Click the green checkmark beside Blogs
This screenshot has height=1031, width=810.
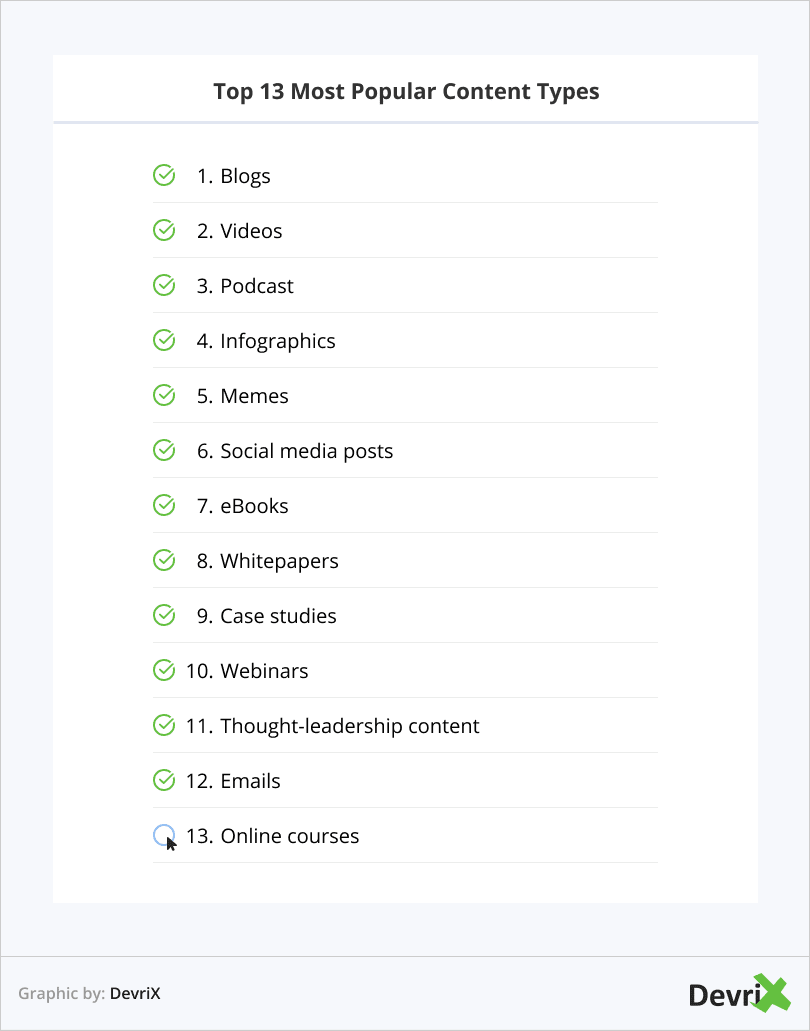coord(164,176)
